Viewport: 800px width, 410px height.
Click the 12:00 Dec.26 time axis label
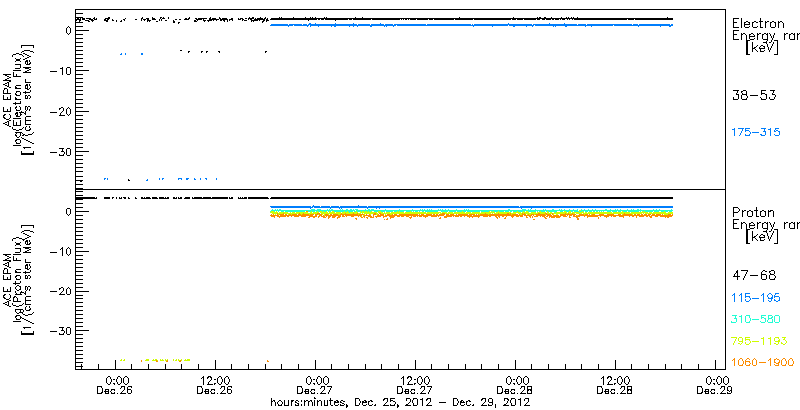click(215, 386)
